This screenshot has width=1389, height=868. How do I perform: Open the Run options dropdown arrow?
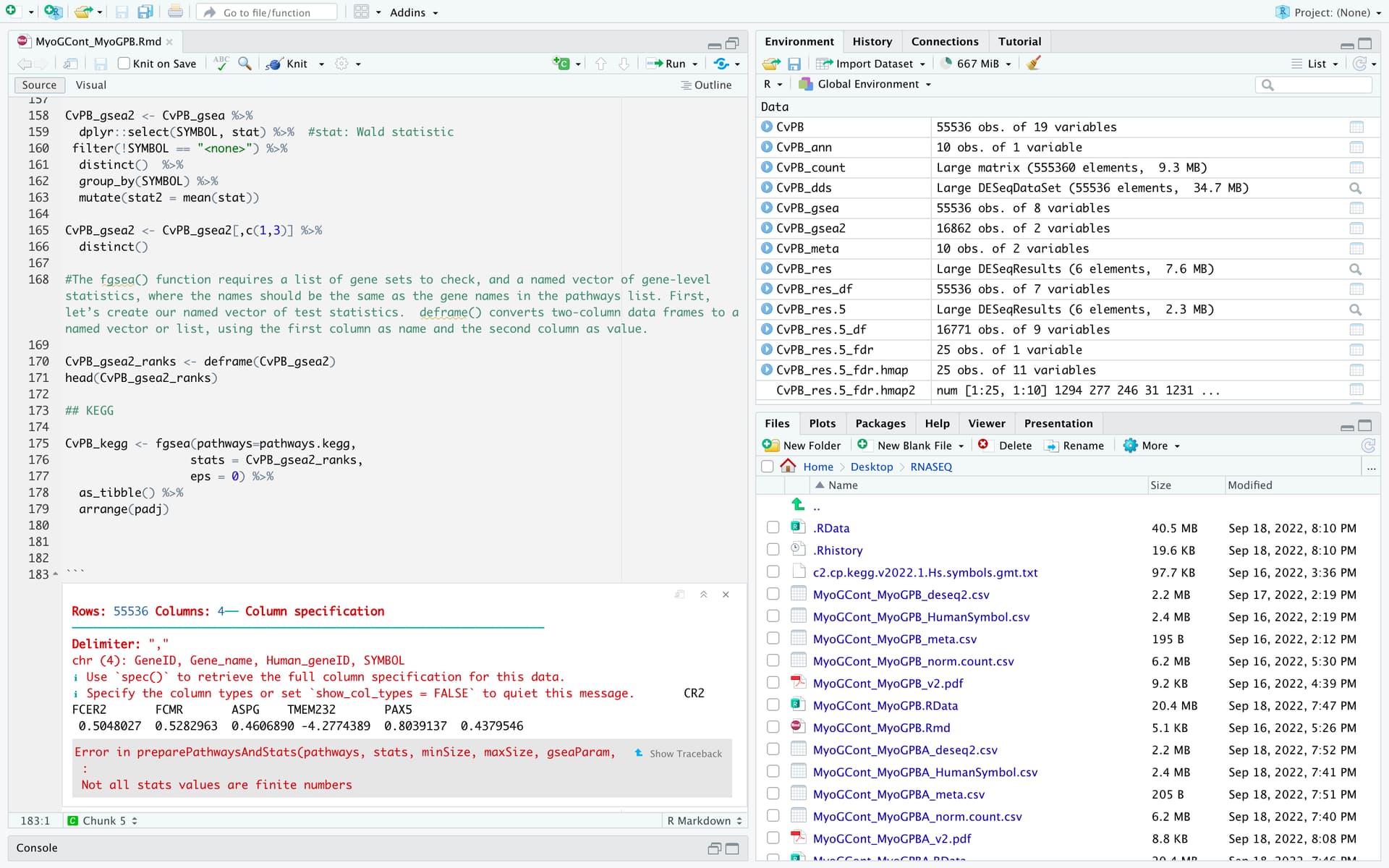pos(695,64)
